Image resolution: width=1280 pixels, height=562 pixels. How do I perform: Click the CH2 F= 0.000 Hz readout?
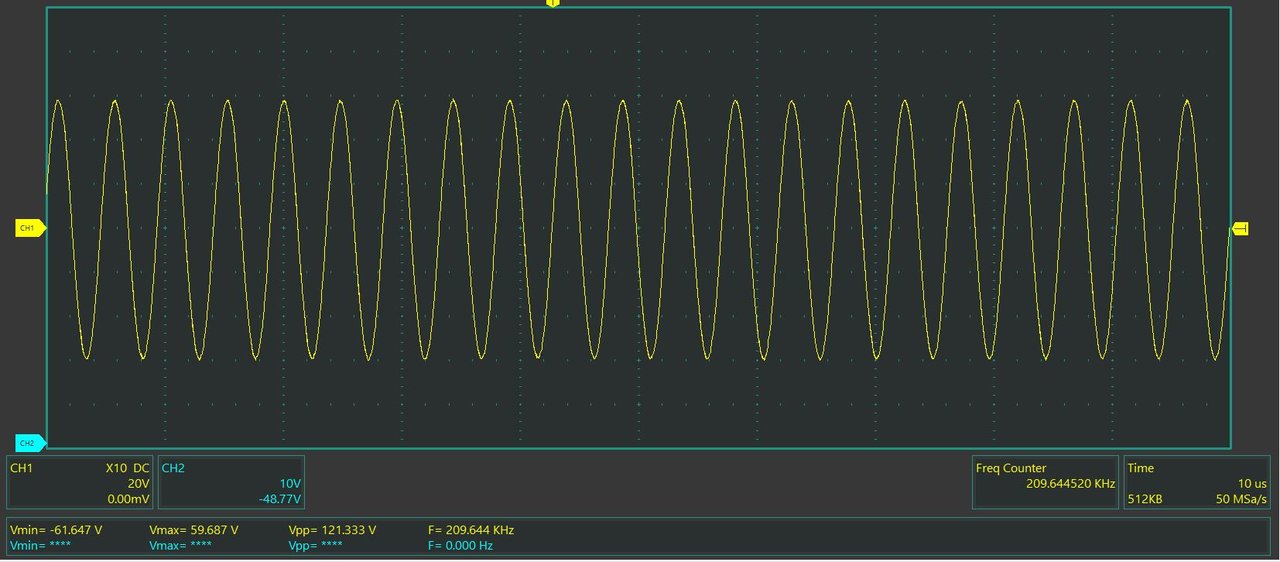pos(460,545)
